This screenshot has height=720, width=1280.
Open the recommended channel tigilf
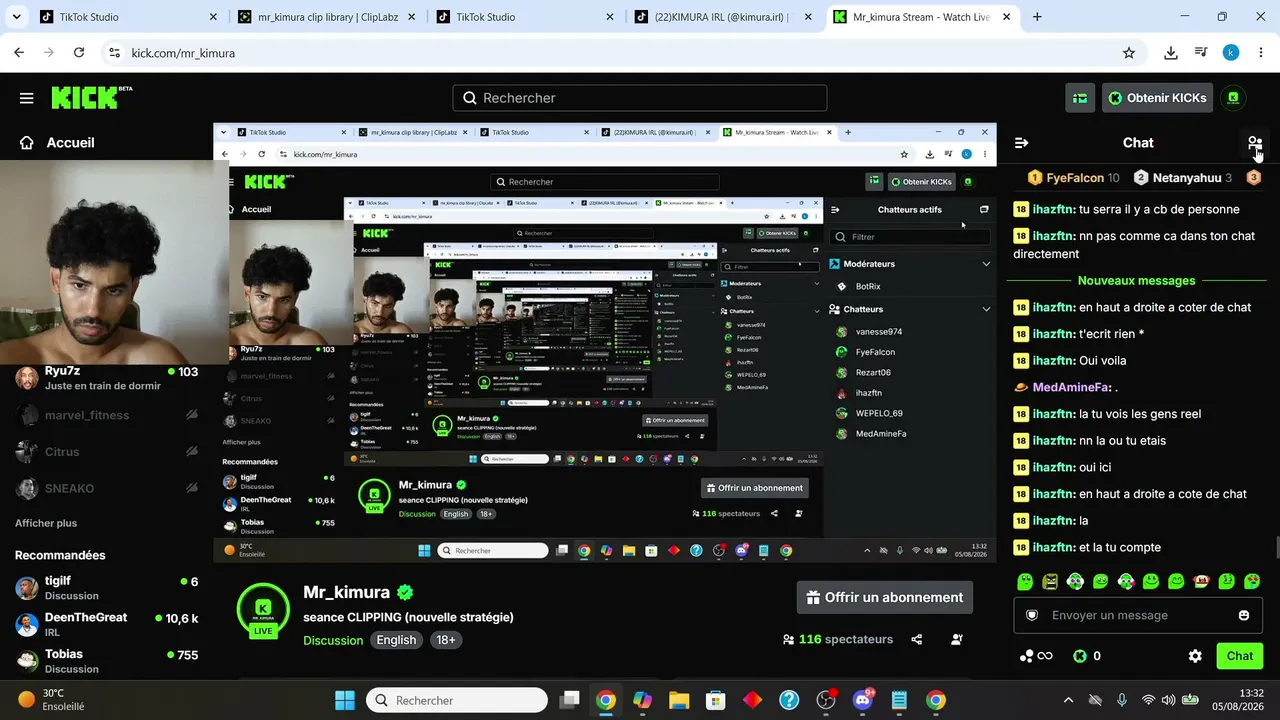[106, 588]
